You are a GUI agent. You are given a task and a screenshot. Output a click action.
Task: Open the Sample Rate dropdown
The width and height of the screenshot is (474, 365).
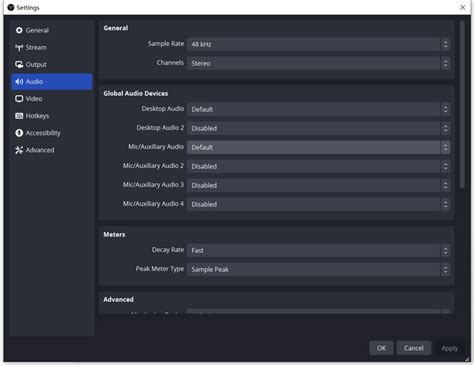tap(319, 44)
